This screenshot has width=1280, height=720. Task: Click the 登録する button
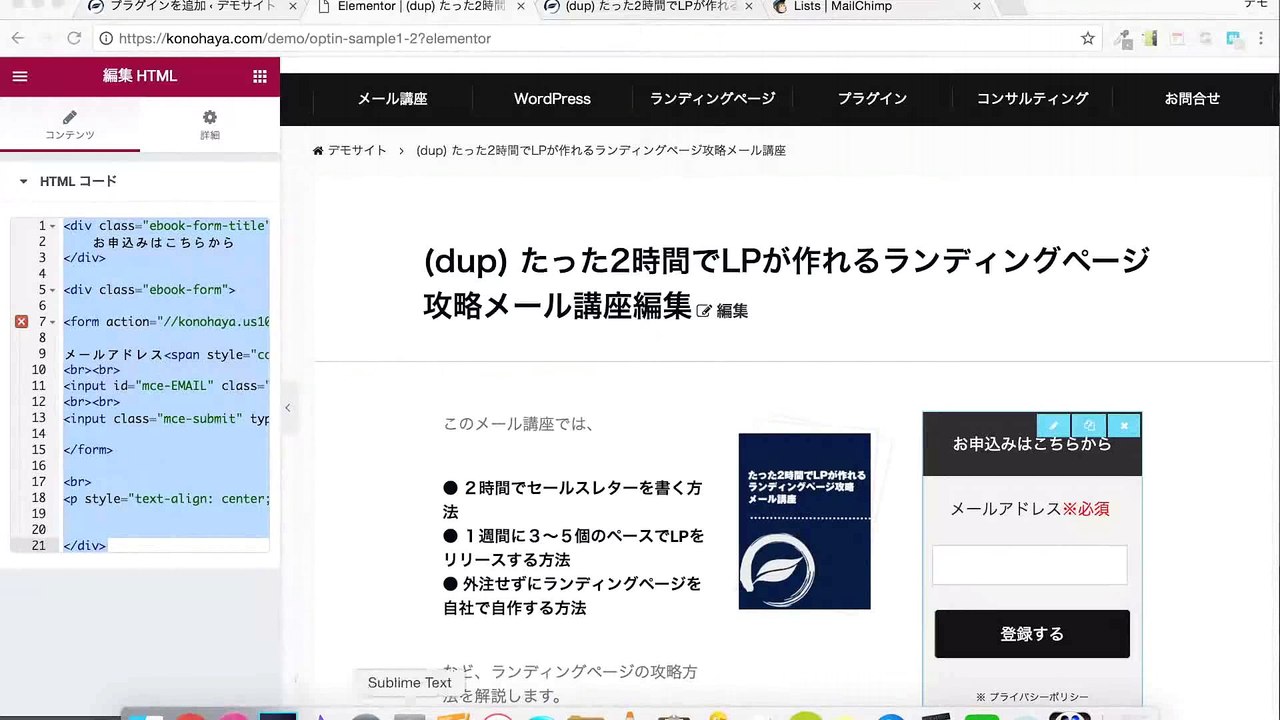(x=1032, y=634)
